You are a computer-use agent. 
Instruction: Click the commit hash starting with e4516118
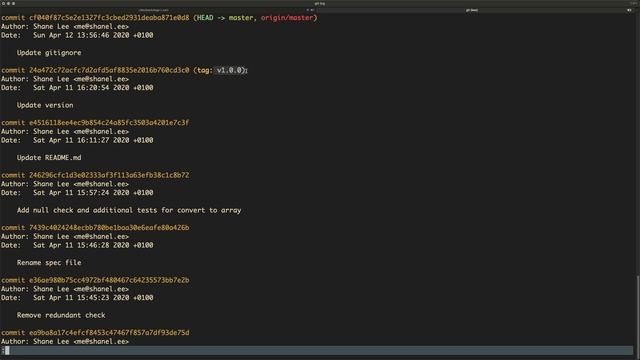[109, 122]
